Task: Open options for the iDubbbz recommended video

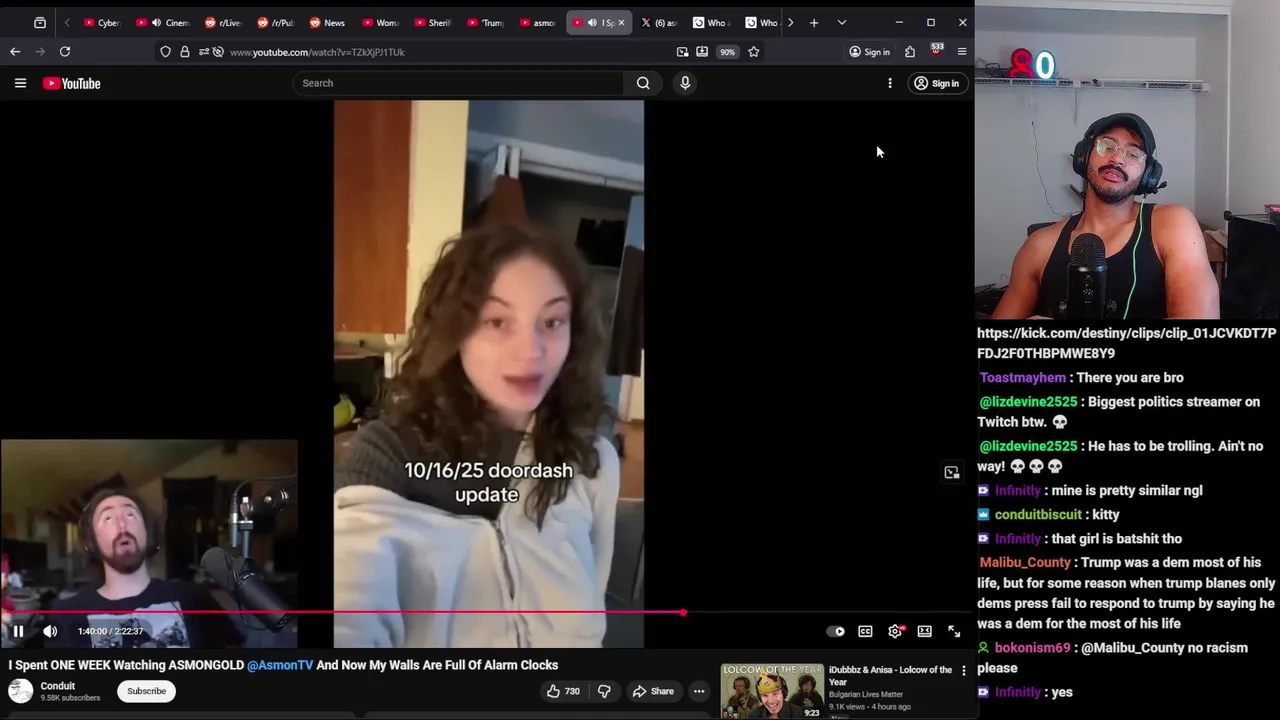Action: click(964, 671)
